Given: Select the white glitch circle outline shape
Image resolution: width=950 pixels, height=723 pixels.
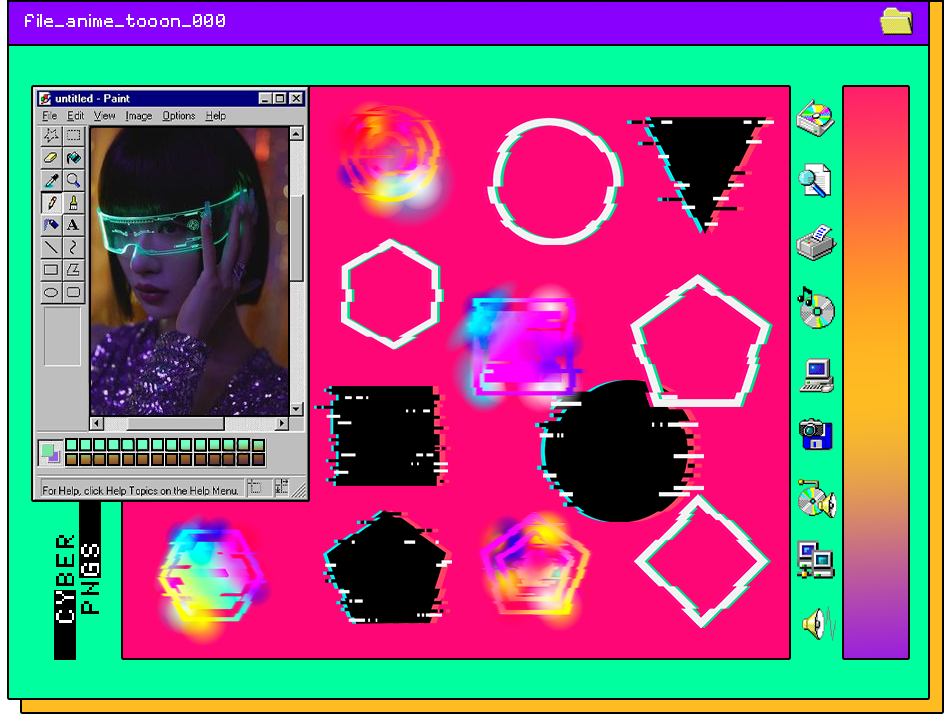Looking at the screenshot, I should click(x=554, y=181).
